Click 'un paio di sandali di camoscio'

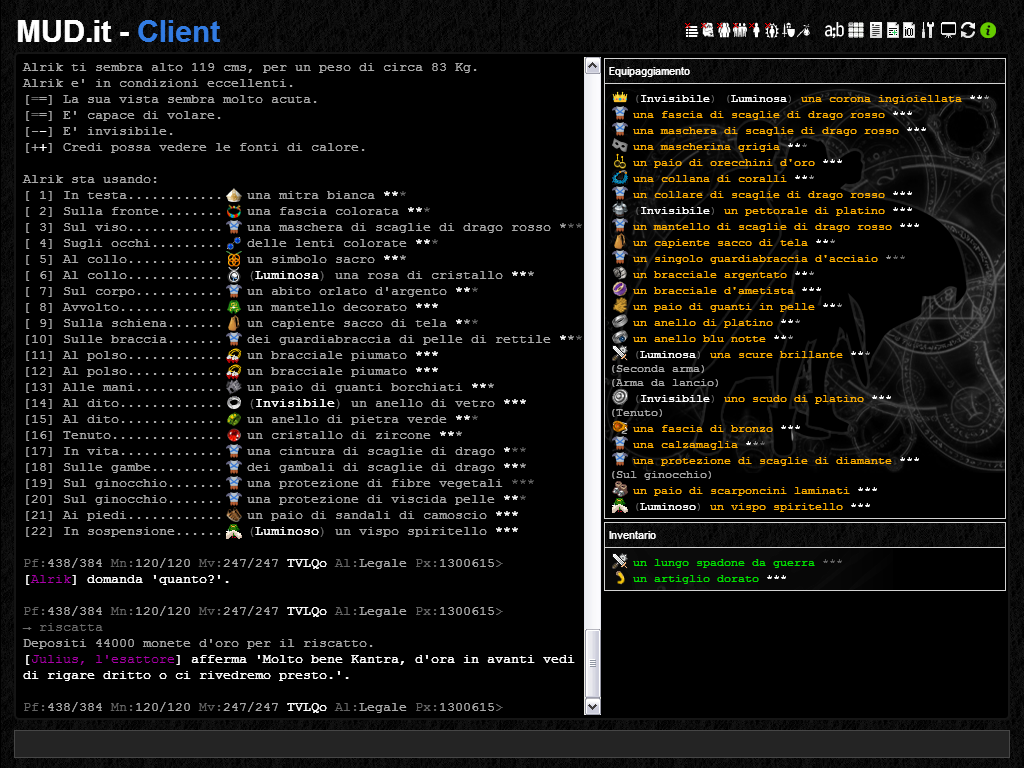(367, 515)
